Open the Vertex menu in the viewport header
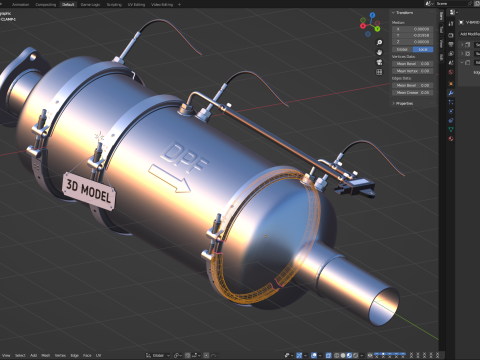The width and height of the screenshot is (480, 360). tap(60, 355)
